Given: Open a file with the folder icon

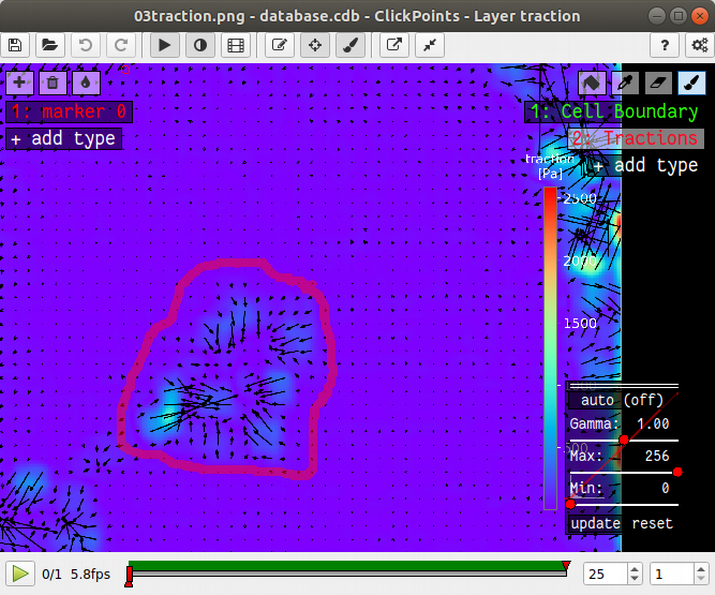Looking at the screenshot, I should [x=48, y=45].
